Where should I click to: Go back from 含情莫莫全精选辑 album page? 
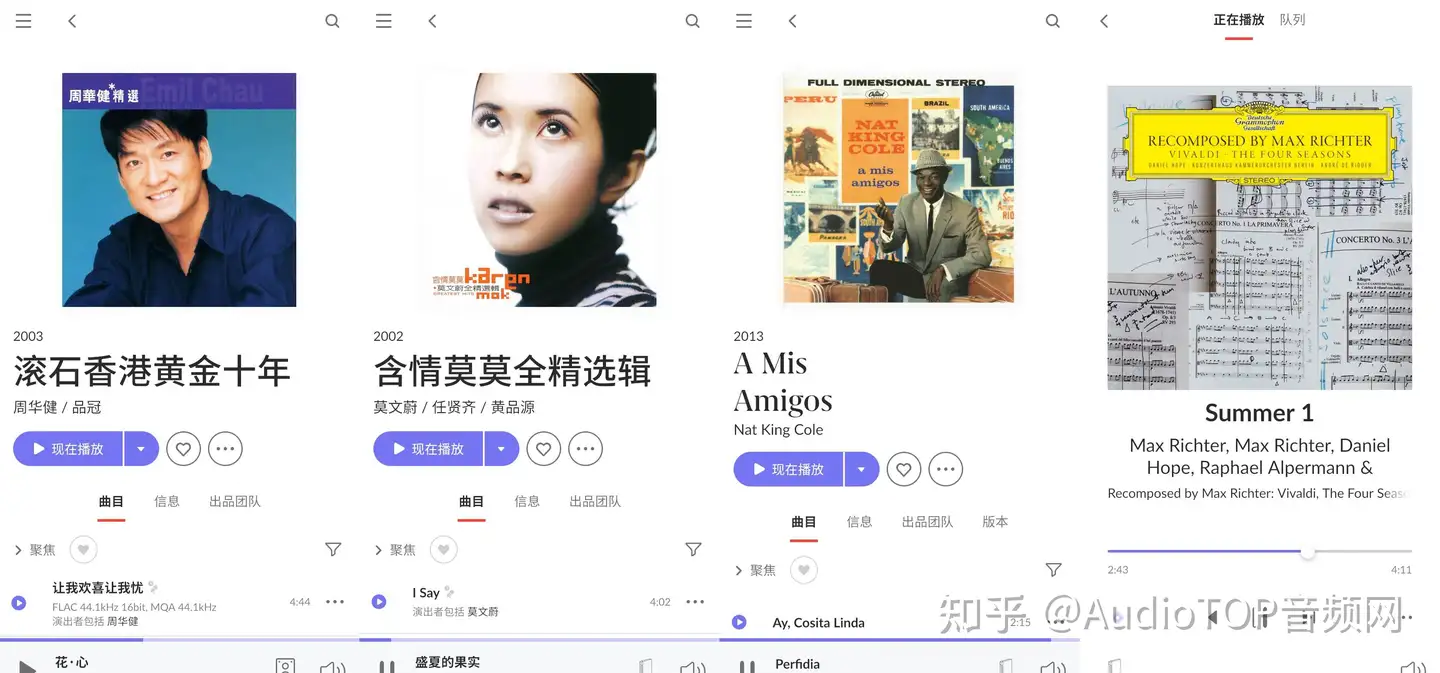click(x=432, y=21)
